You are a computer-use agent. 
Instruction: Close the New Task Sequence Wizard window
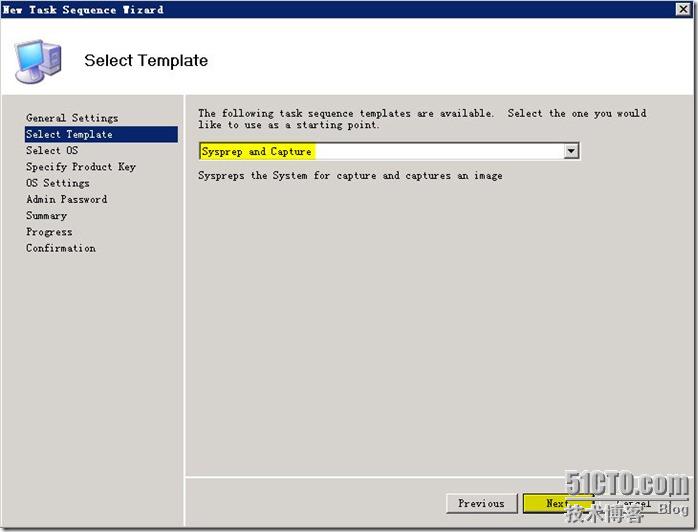[682, 9]
